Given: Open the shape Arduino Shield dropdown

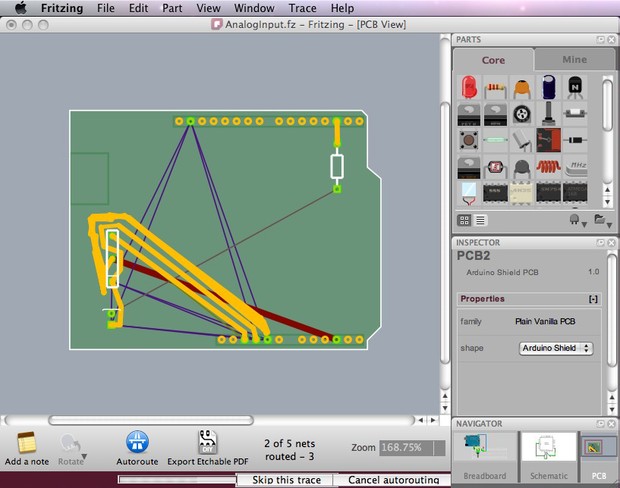Looking at the screenshot, I should 556,348.
